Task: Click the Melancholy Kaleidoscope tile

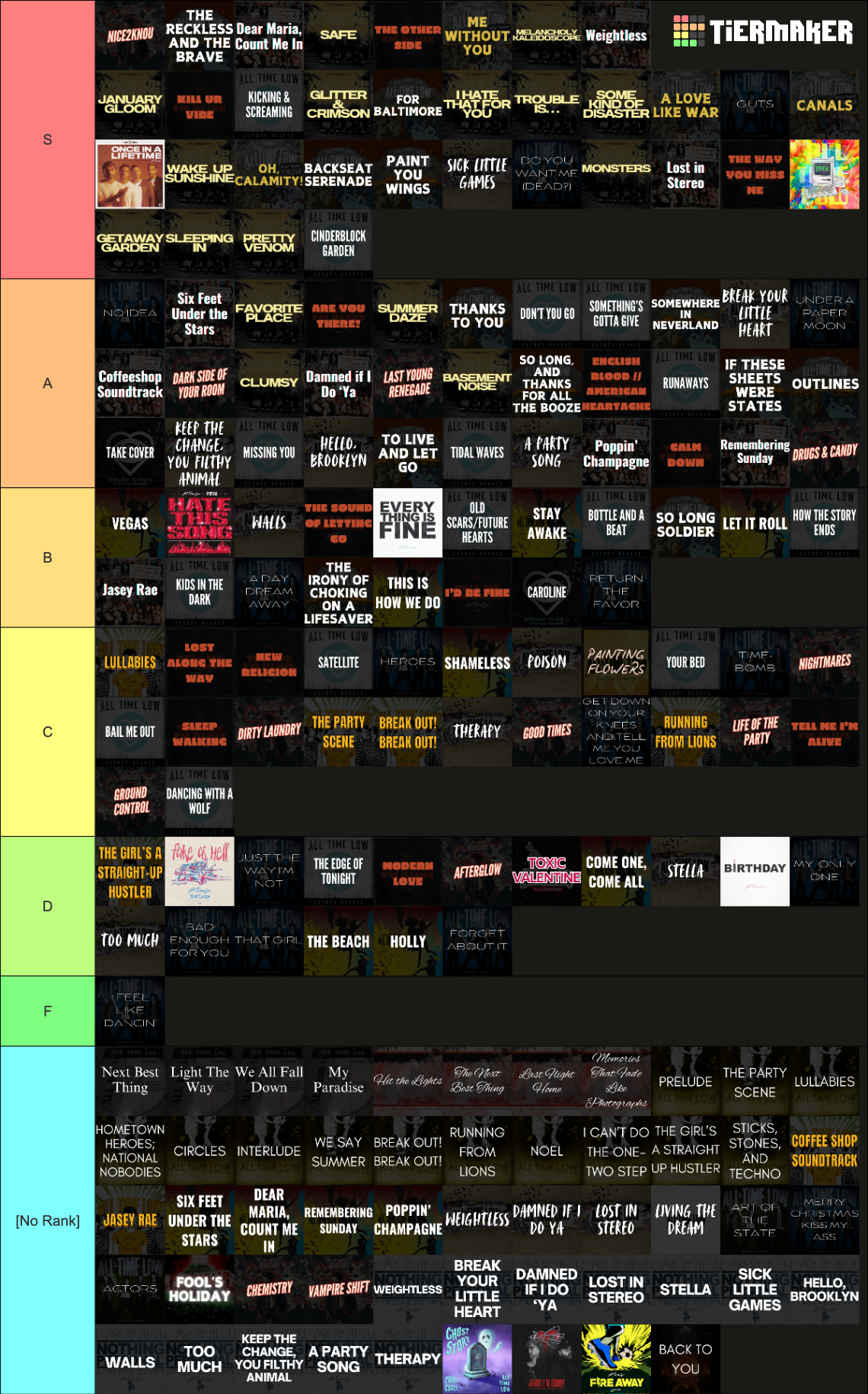Action: click(x=547, y=35)
